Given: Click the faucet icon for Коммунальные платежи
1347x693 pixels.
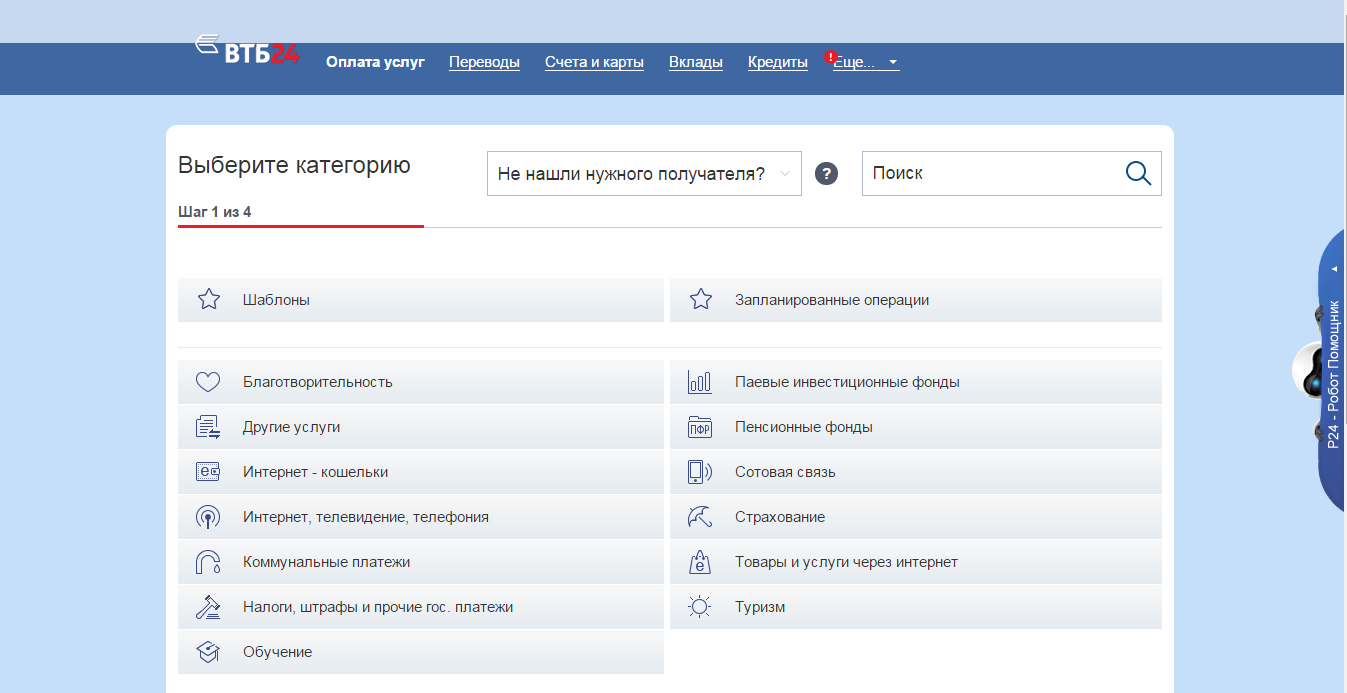Looking at the screenshot, I should pos(208,562).
